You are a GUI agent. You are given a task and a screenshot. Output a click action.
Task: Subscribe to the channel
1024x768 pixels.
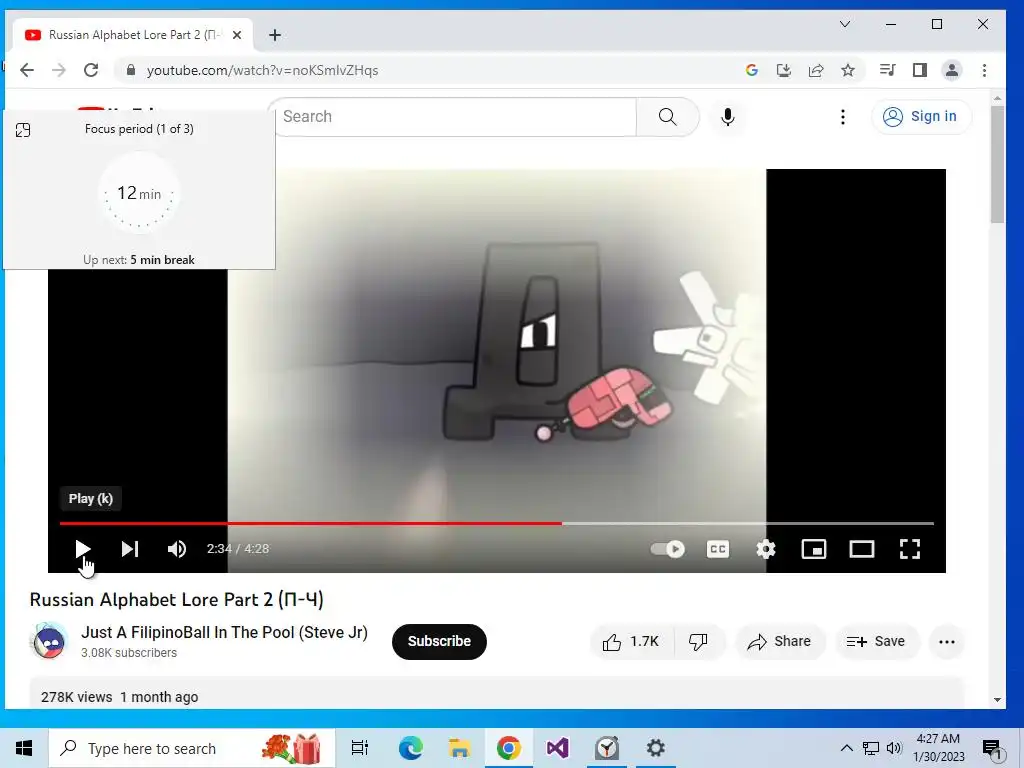point(439,641)
